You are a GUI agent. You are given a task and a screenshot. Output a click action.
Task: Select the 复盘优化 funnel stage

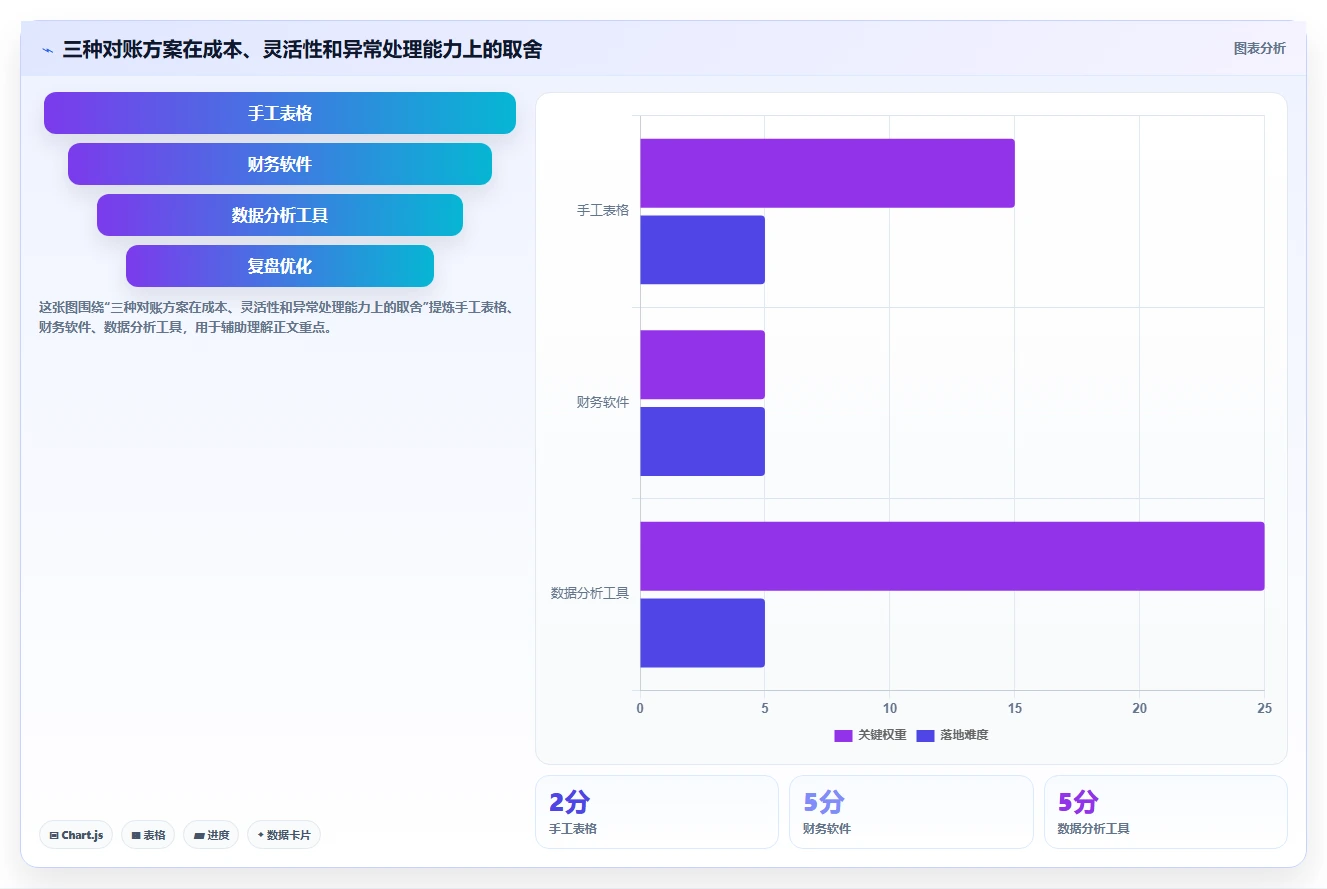coord(280,266)
